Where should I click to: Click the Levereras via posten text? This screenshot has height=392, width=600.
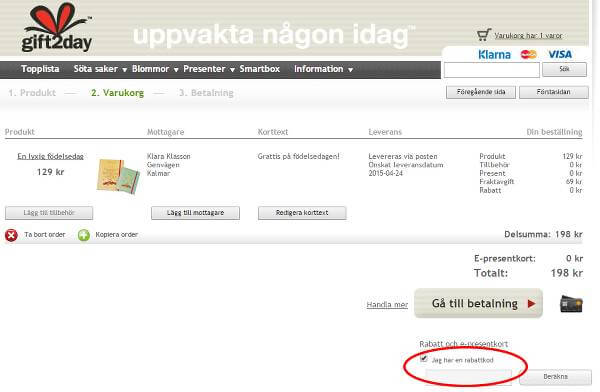click(403, 156)
